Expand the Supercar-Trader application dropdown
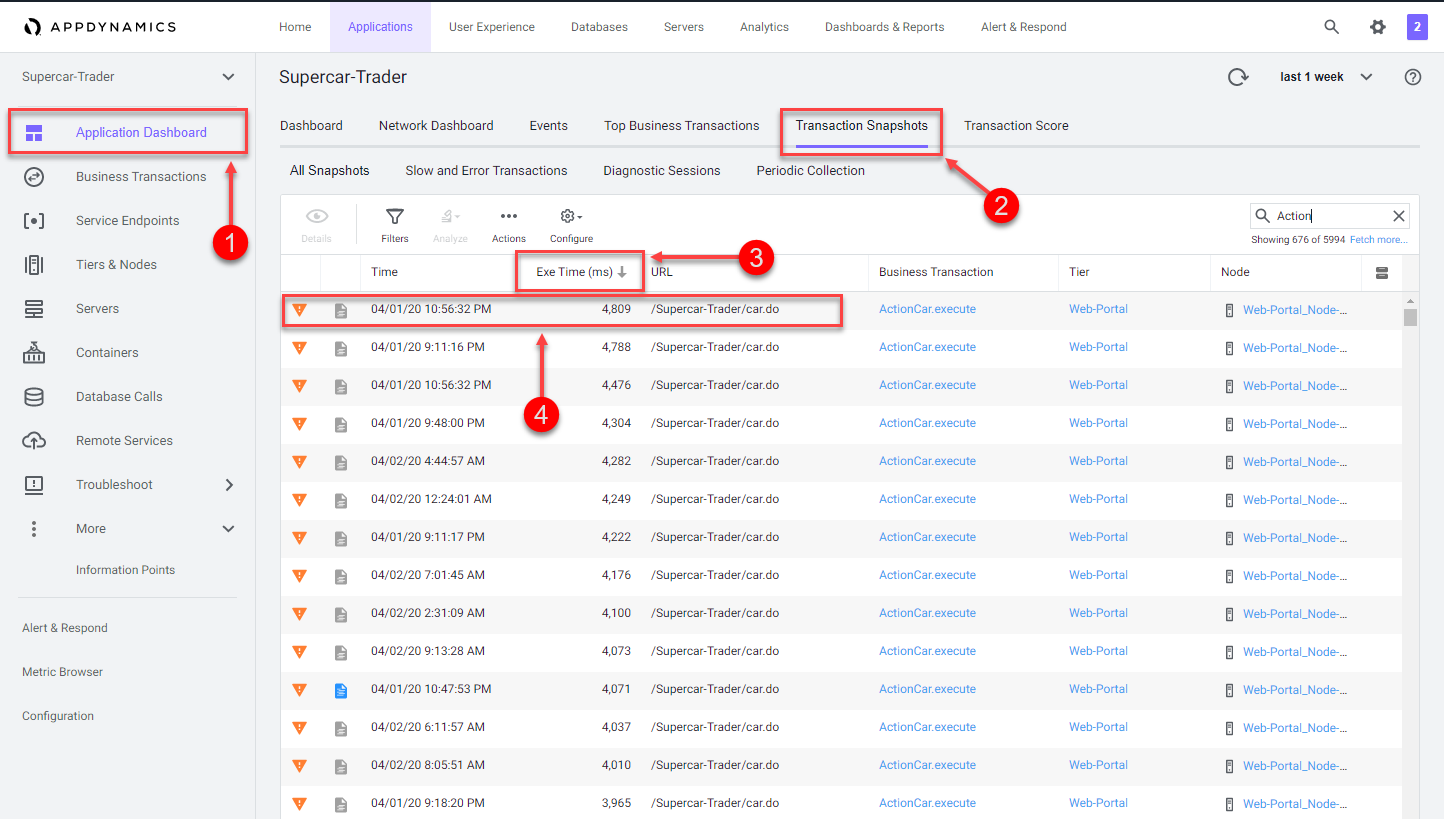The height and width of the screenshot is (819, 1444). coord(228,77)
